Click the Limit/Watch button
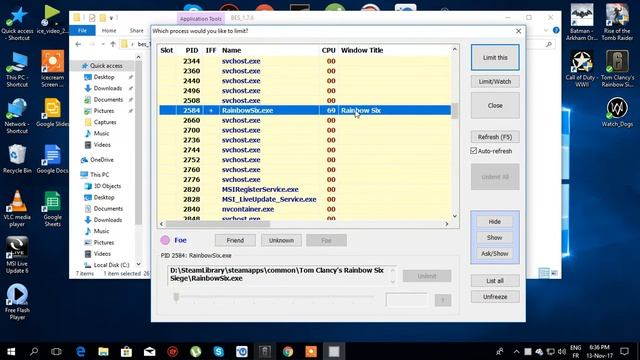The width and height of the screenshot is (640, 360). [x=495, y=82]
